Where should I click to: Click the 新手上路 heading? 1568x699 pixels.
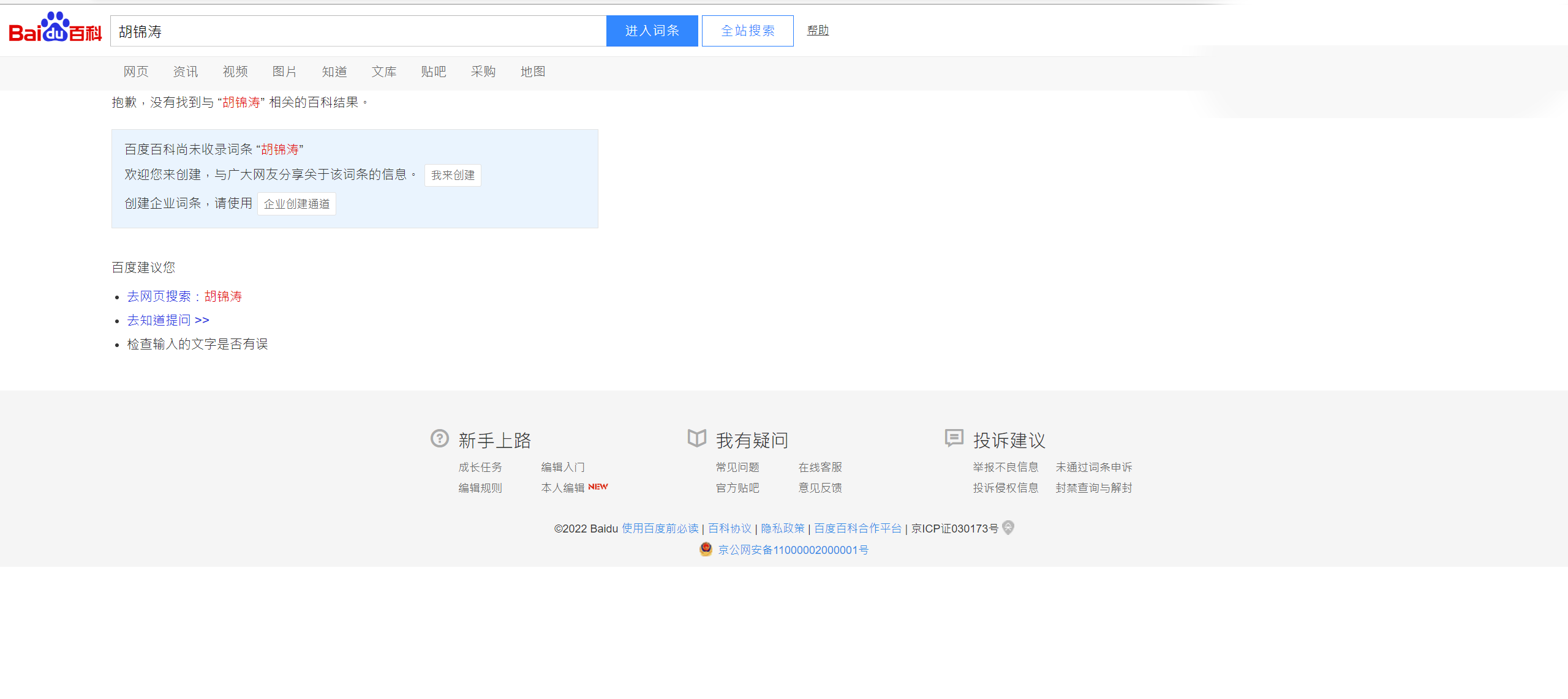495,441
